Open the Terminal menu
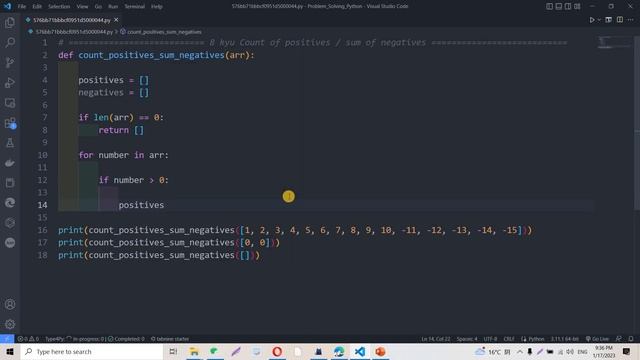Screen dimensions: 640x360 [135, 7]
